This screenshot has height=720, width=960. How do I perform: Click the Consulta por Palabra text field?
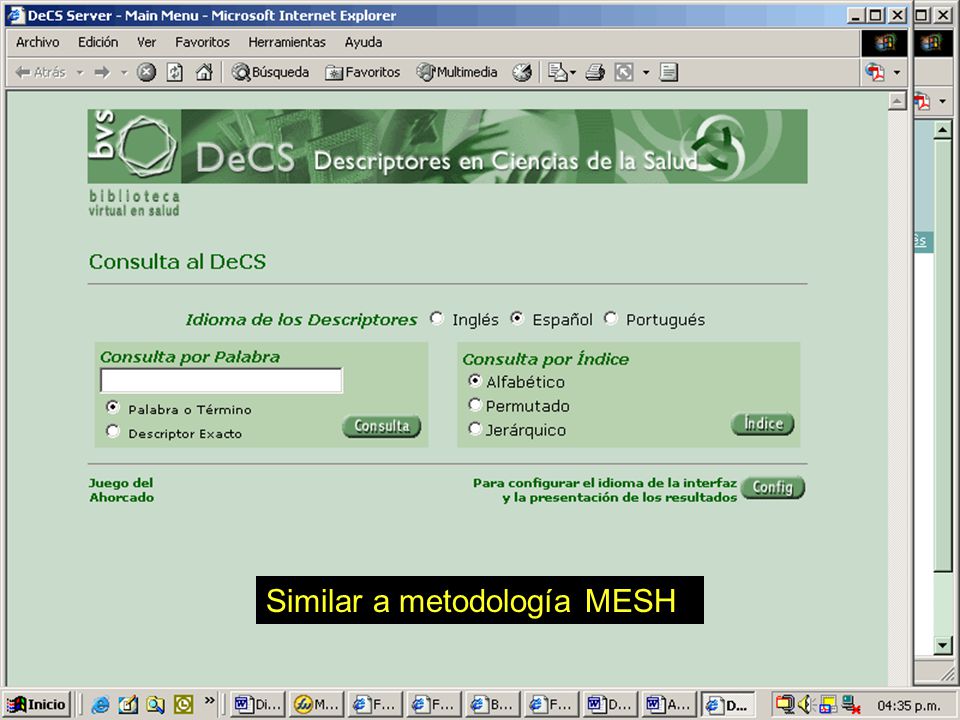click(221, 380)
